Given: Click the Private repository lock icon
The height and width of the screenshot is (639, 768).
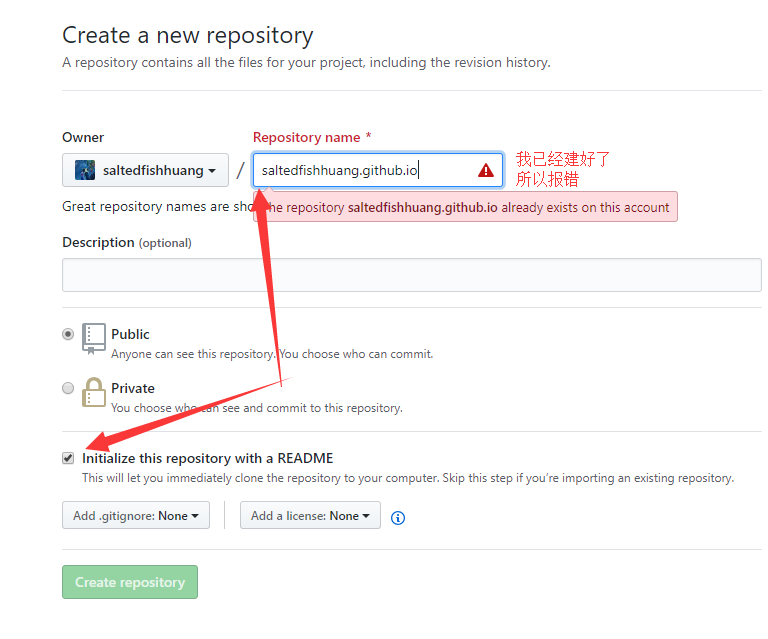Looking at the screenshot, I should pos(94,392).
